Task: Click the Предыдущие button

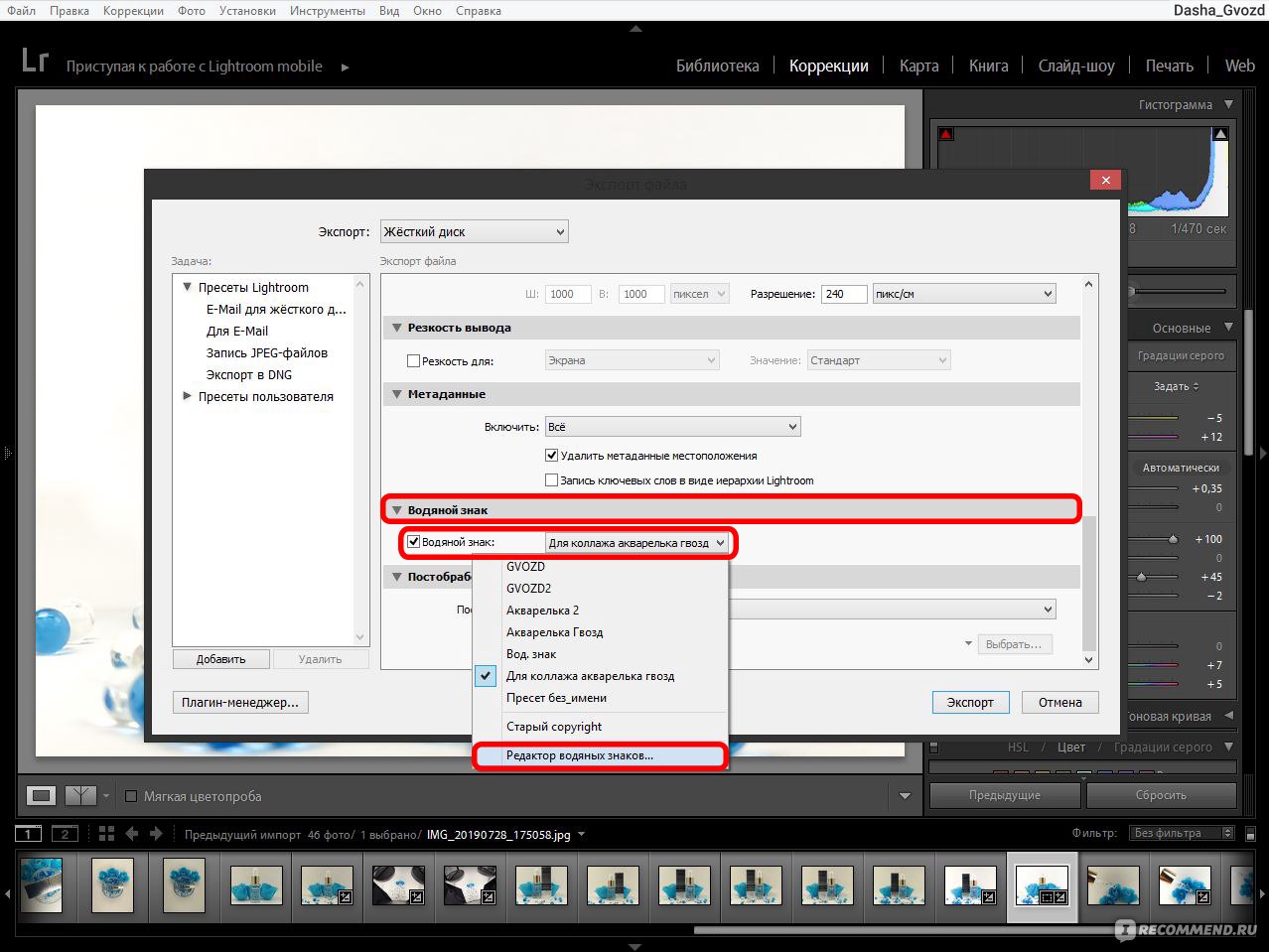Action: 1005,795
